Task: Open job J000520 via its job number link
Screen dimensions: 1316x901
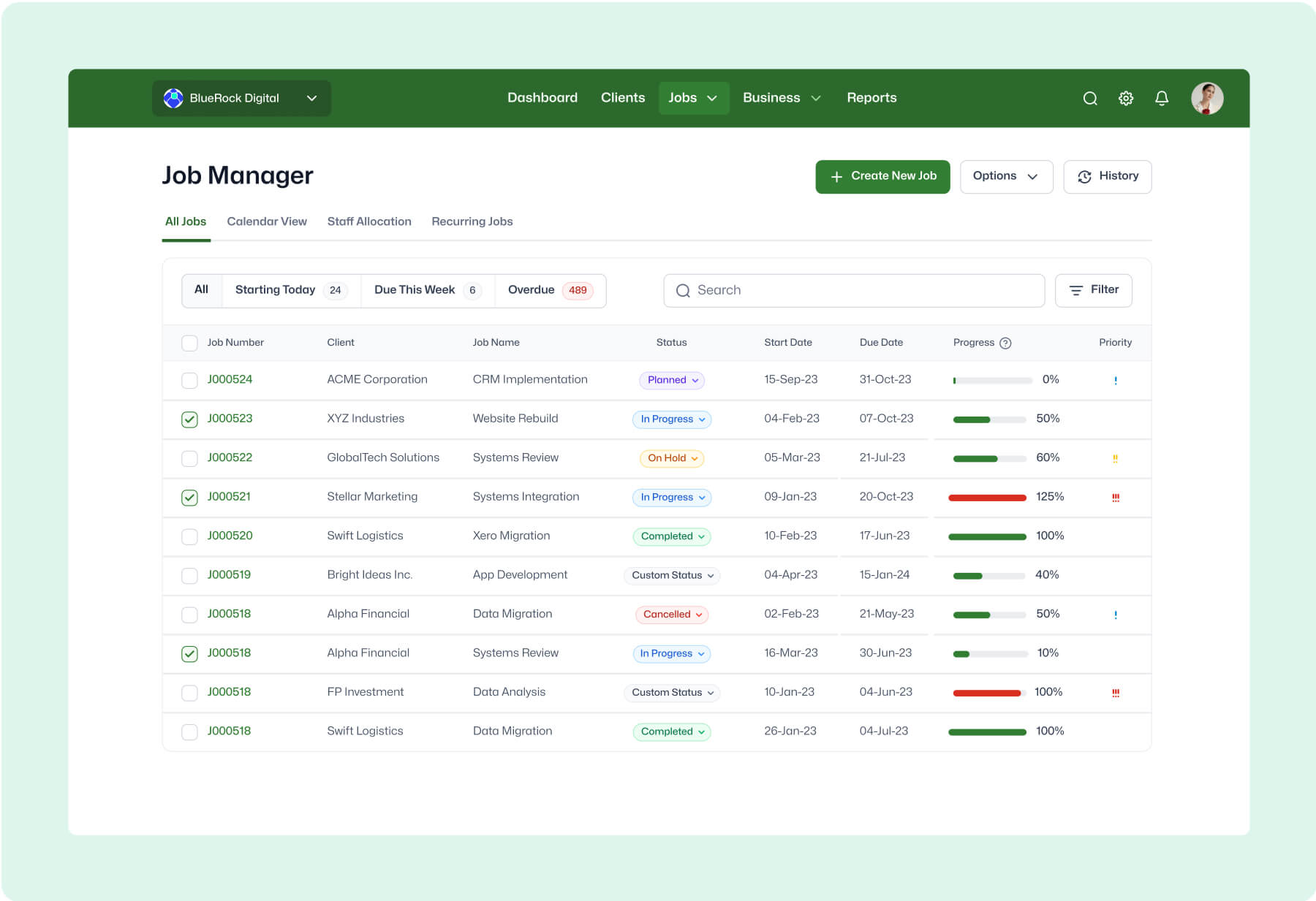Action: click(230, 536)
